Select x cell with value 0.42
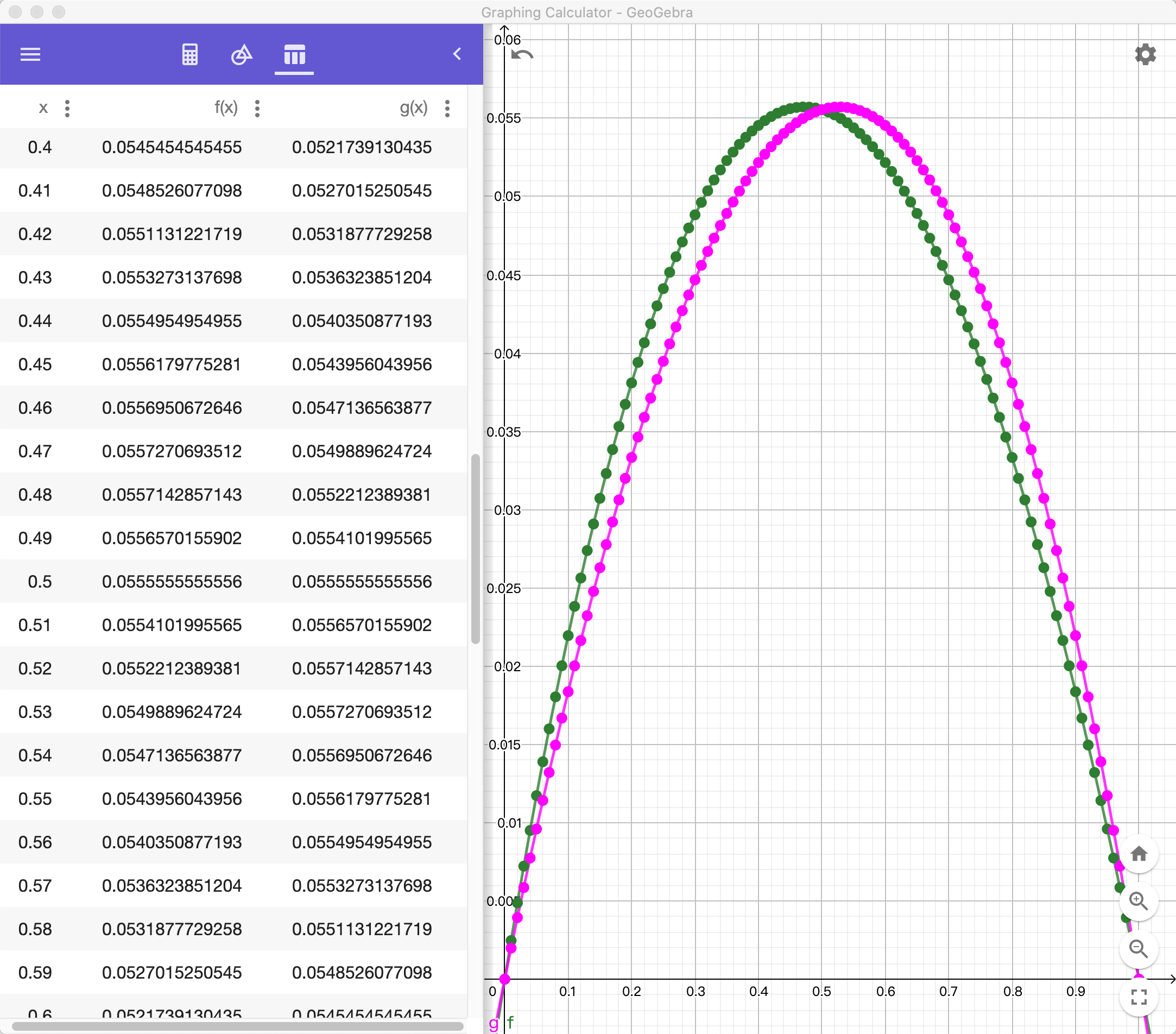 coord(35,234)
